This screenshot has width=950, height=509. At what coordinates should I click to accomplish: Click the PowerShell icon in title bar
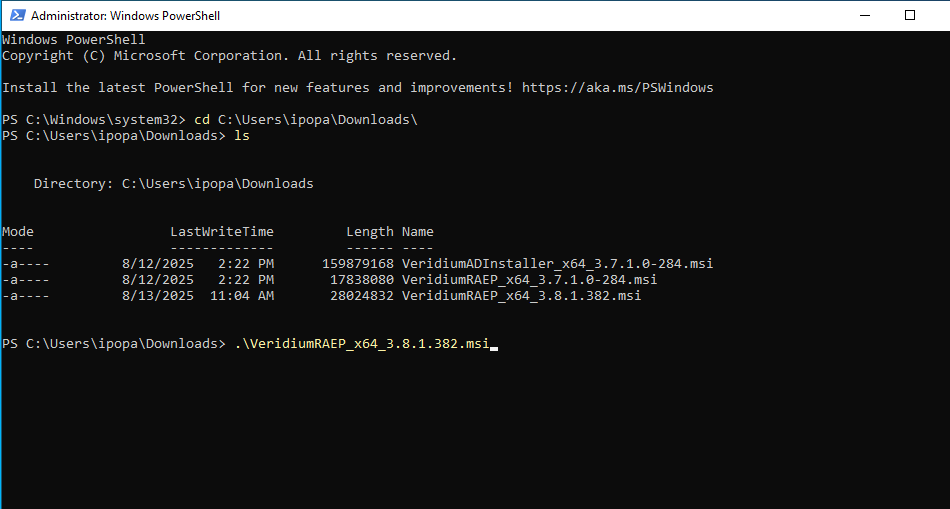pyautogui.click(x=16, y=15)
